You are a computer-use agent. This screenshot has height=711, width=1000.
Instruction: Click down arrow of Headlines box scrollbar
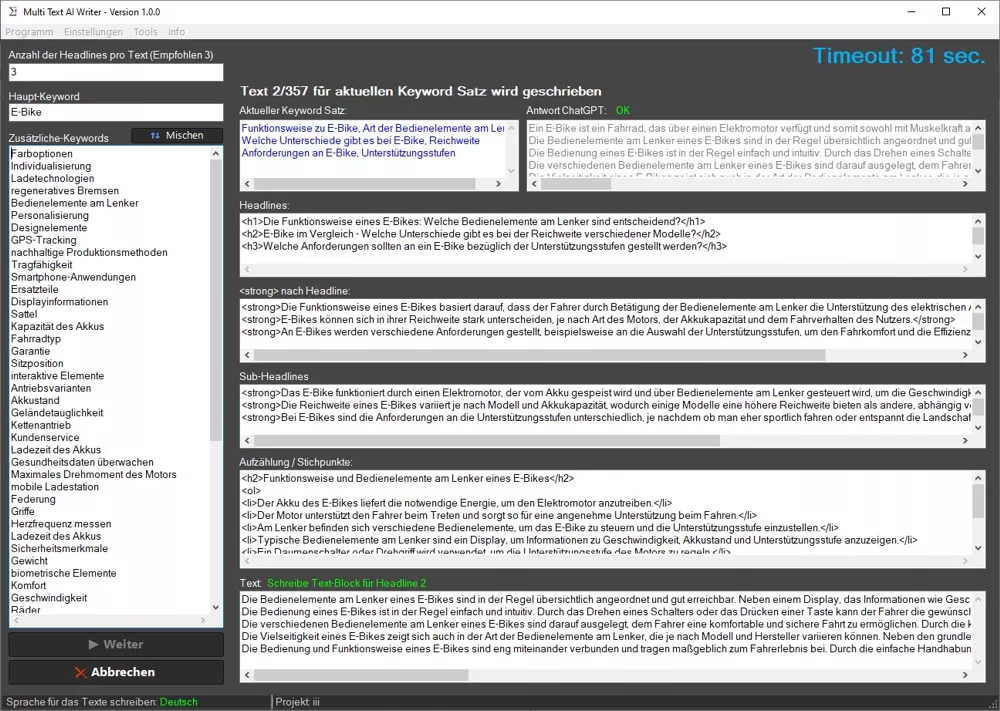click(x=978, y=256)
